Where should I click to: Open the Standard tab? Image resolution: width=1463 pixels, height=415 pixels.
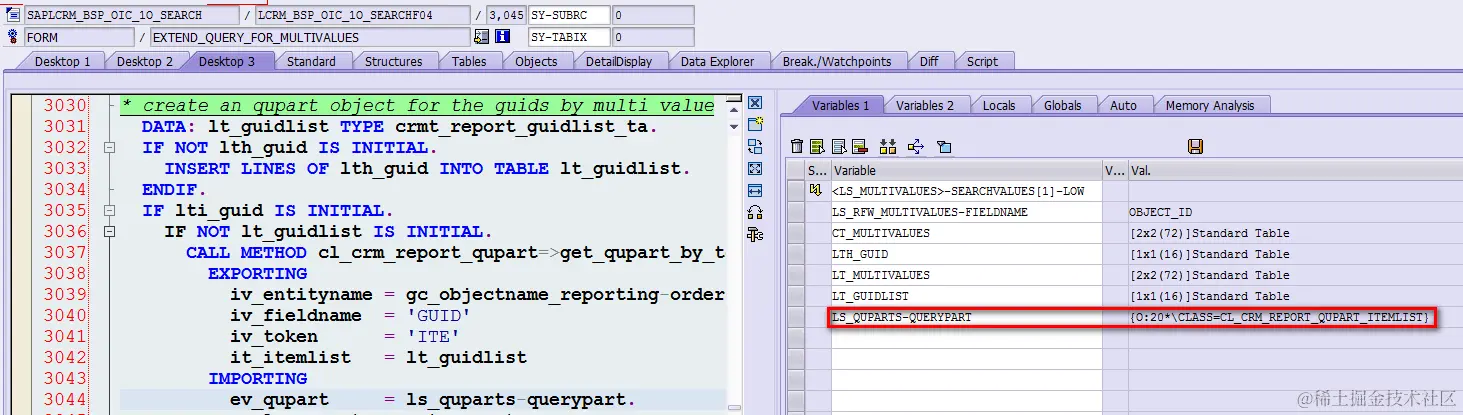point(311,62)
